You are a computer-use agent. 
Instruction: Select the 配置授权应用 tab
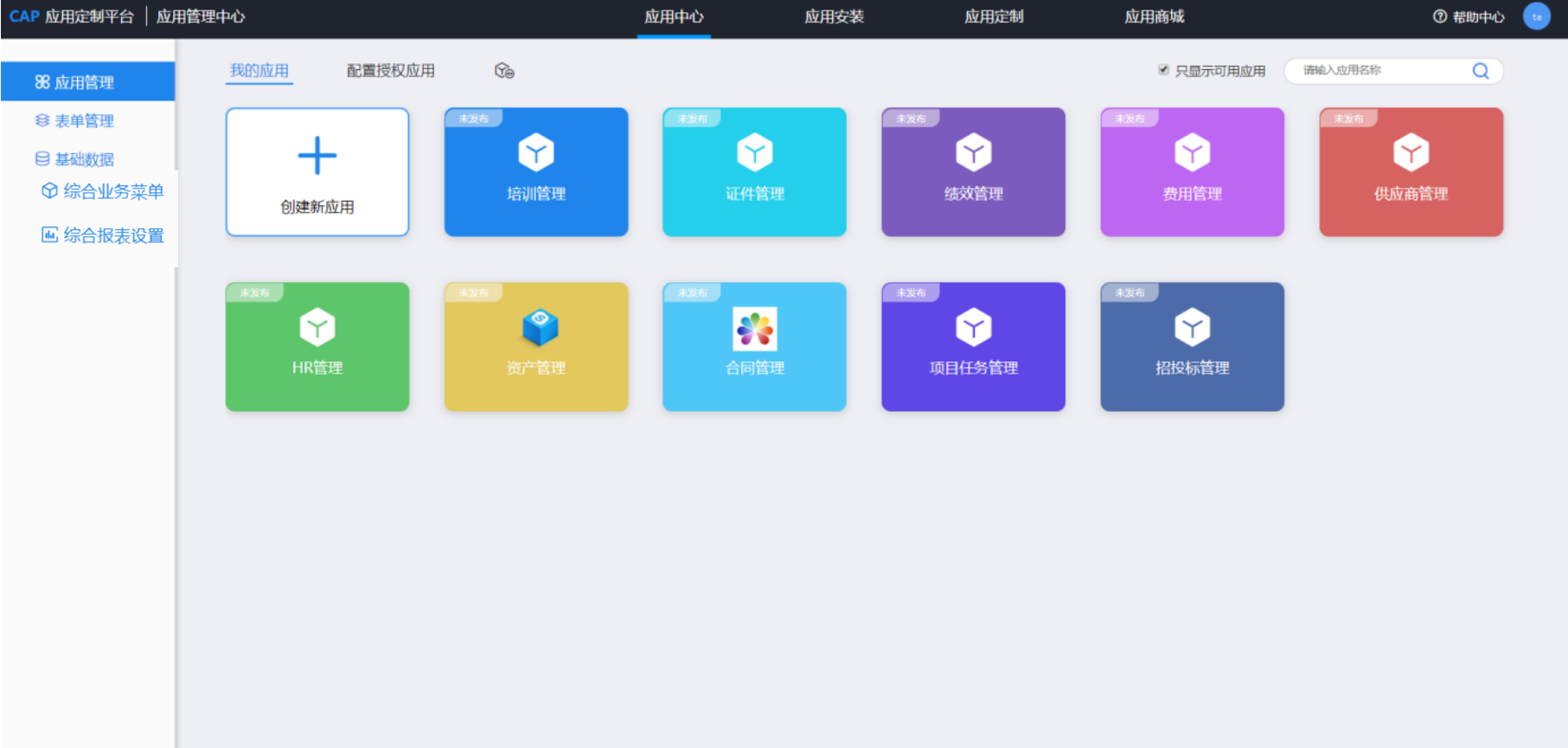[391, 71]
